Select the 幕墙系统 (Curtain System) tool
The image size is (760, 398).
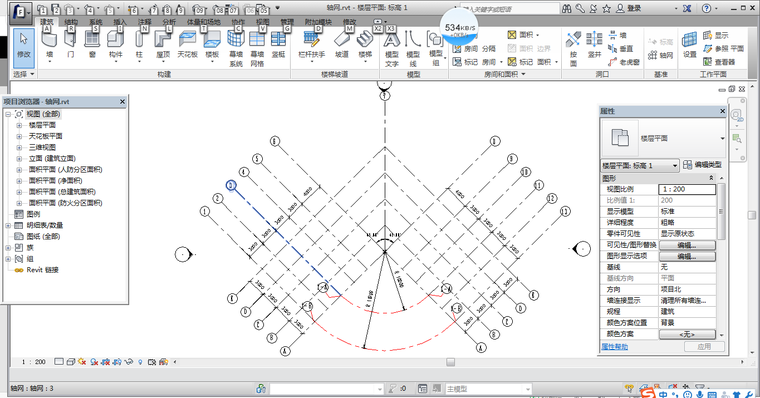pyautogui.click(x=236, y=48)
